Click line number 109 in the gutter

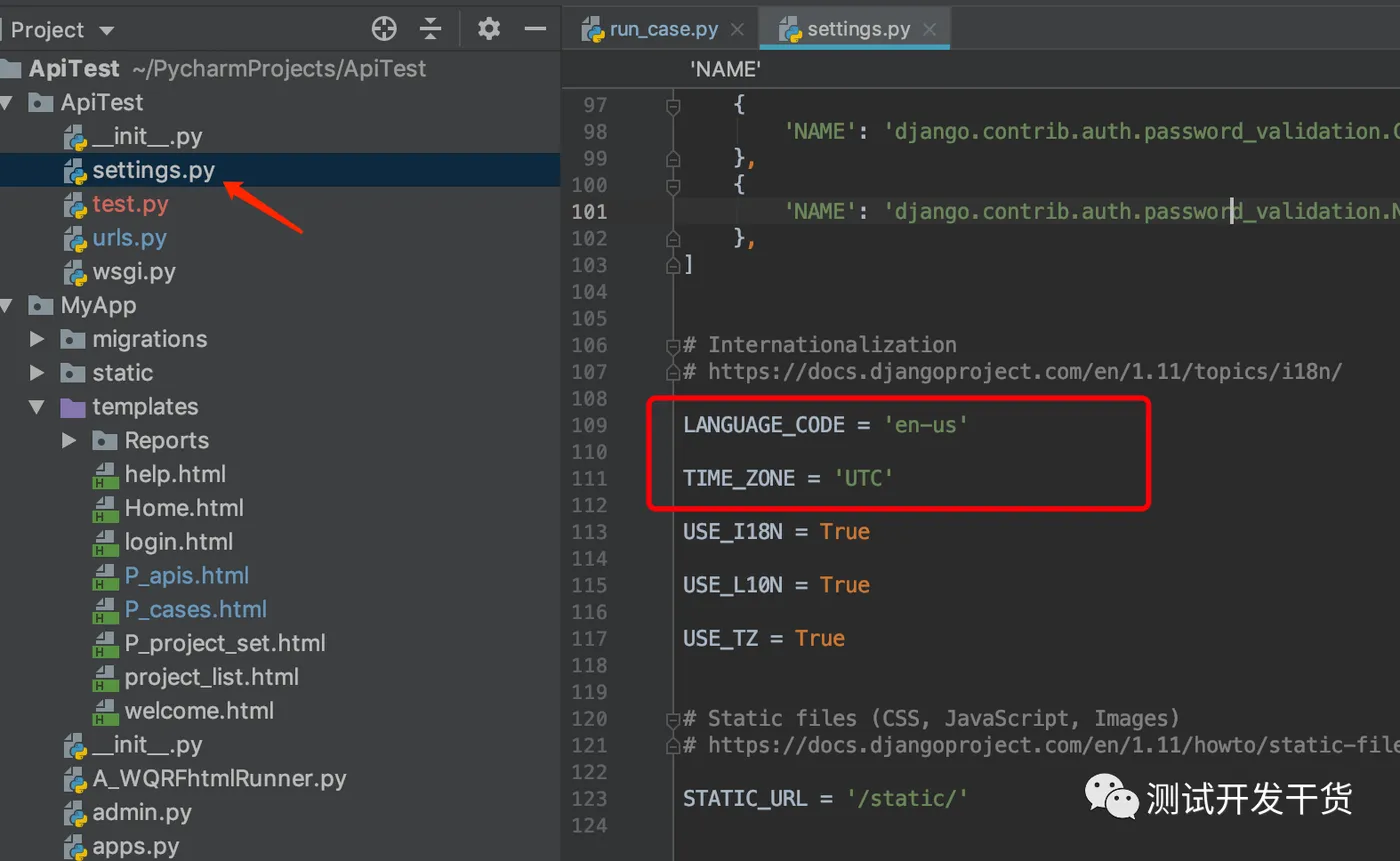pos(589,425)
